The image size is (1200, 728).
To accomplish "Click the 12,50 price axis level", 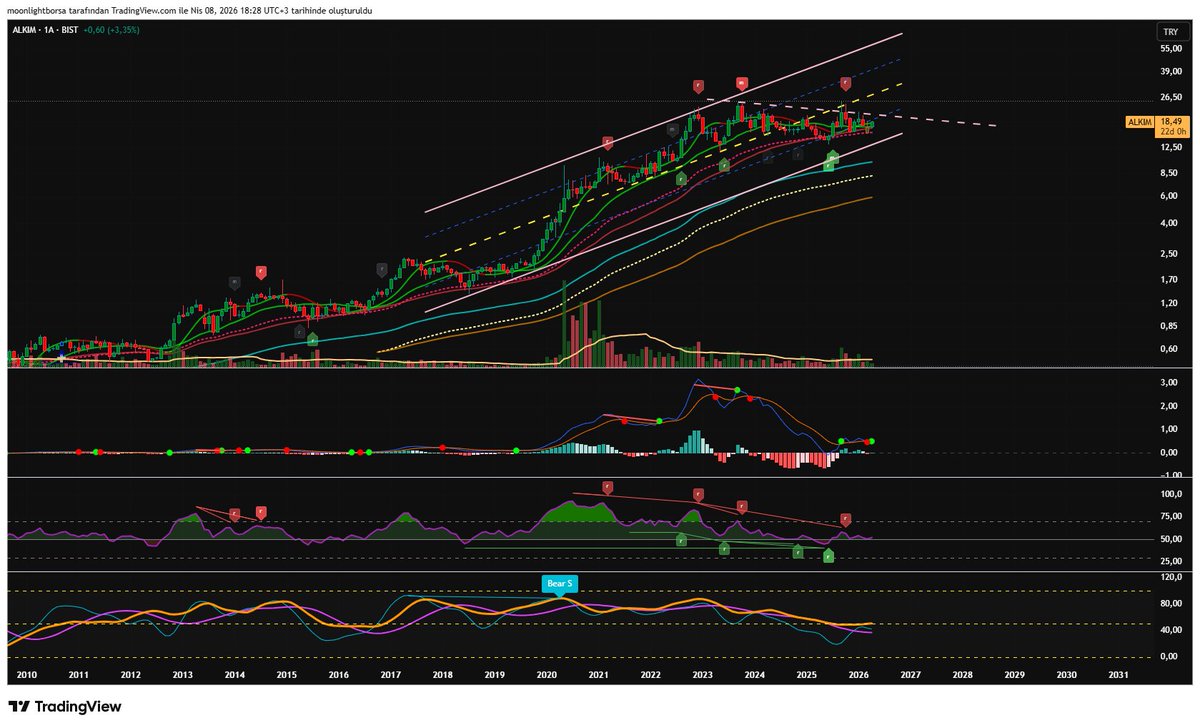I will click(1171, 147).
